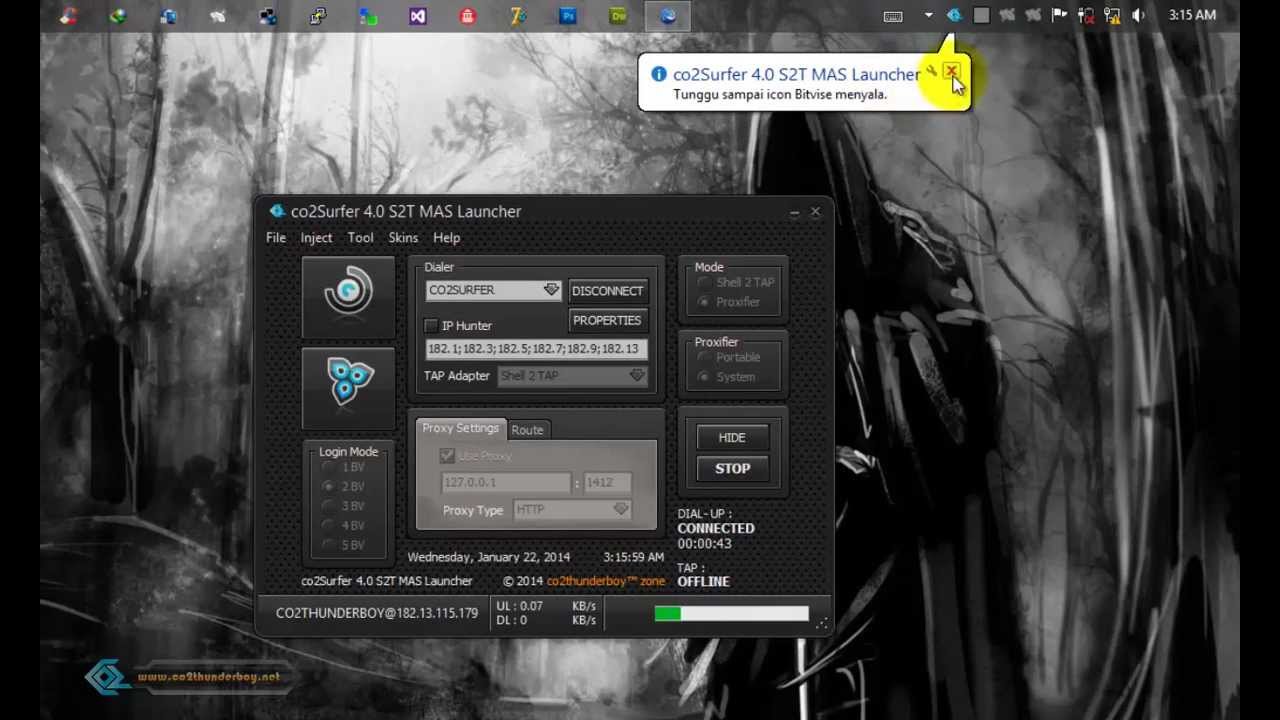This screenshot has width=1280, height=720.
Task: Open dialer PROPERTIES button
Action: click(x=607, y=320)
